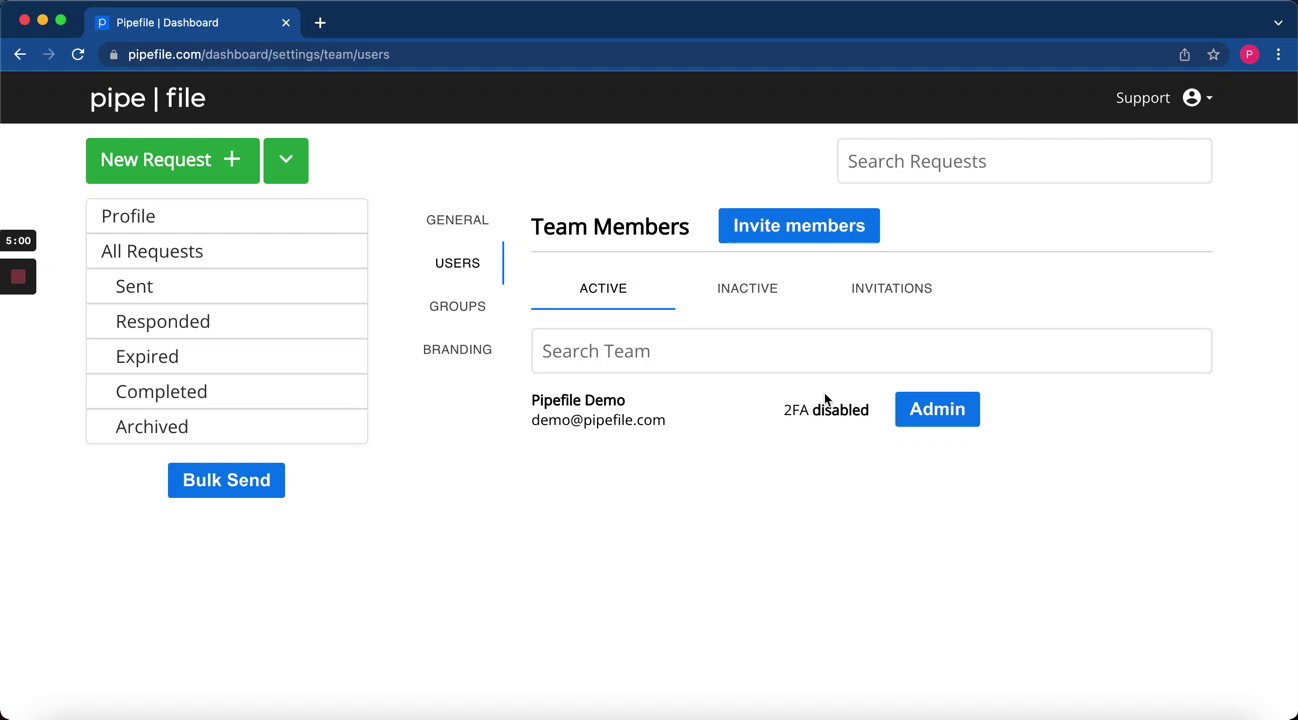The height and width of the screenshot is (720, 1298).
Task: Click the browser forward arrow
Action: (x=48, y=54)
